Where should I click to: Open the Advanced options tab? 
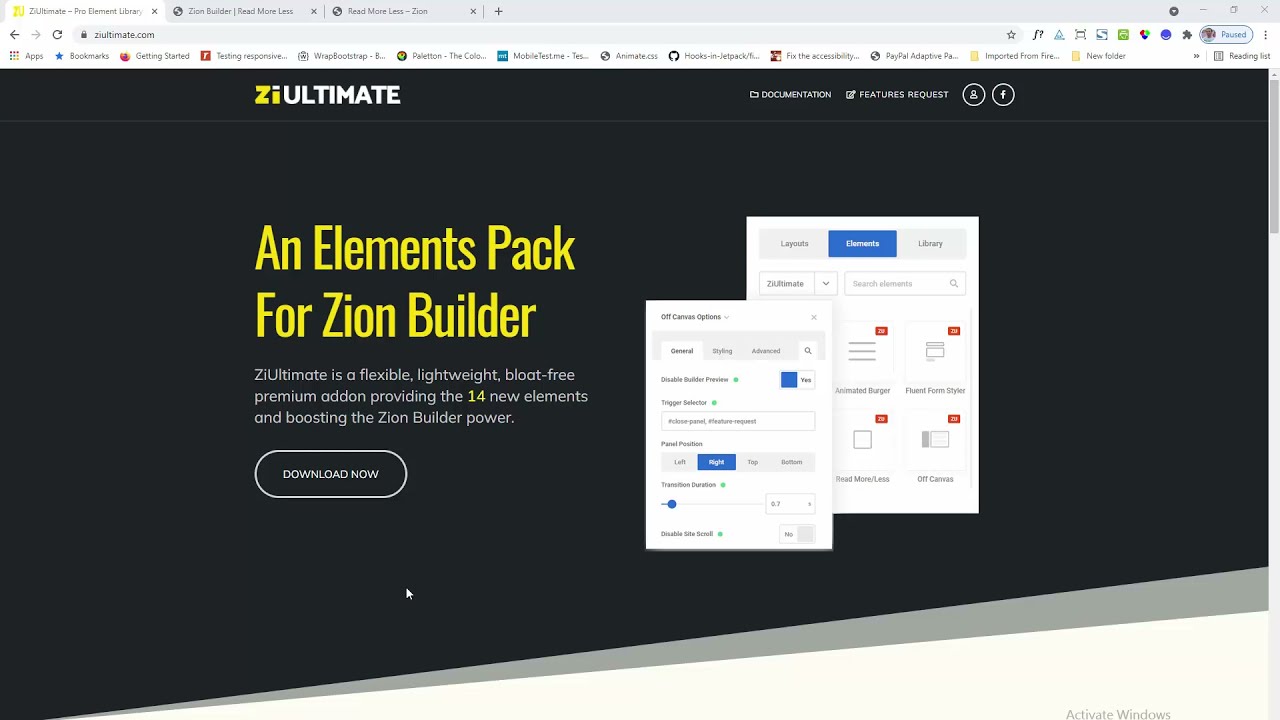(x=766, y=351)
